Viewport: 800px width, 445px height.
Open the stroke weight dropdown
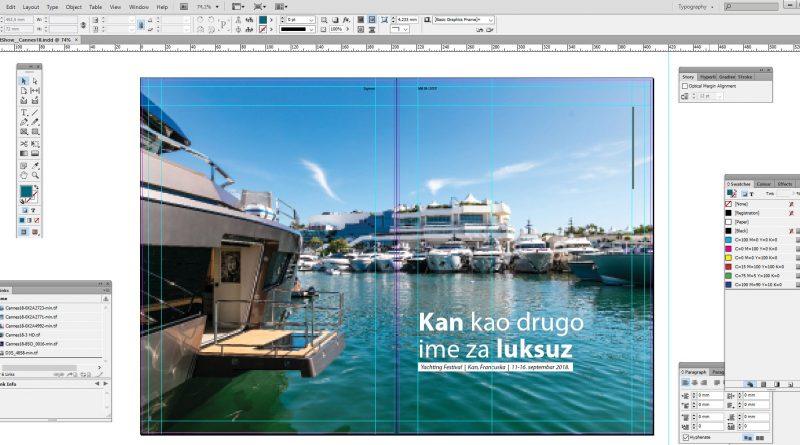311,20
